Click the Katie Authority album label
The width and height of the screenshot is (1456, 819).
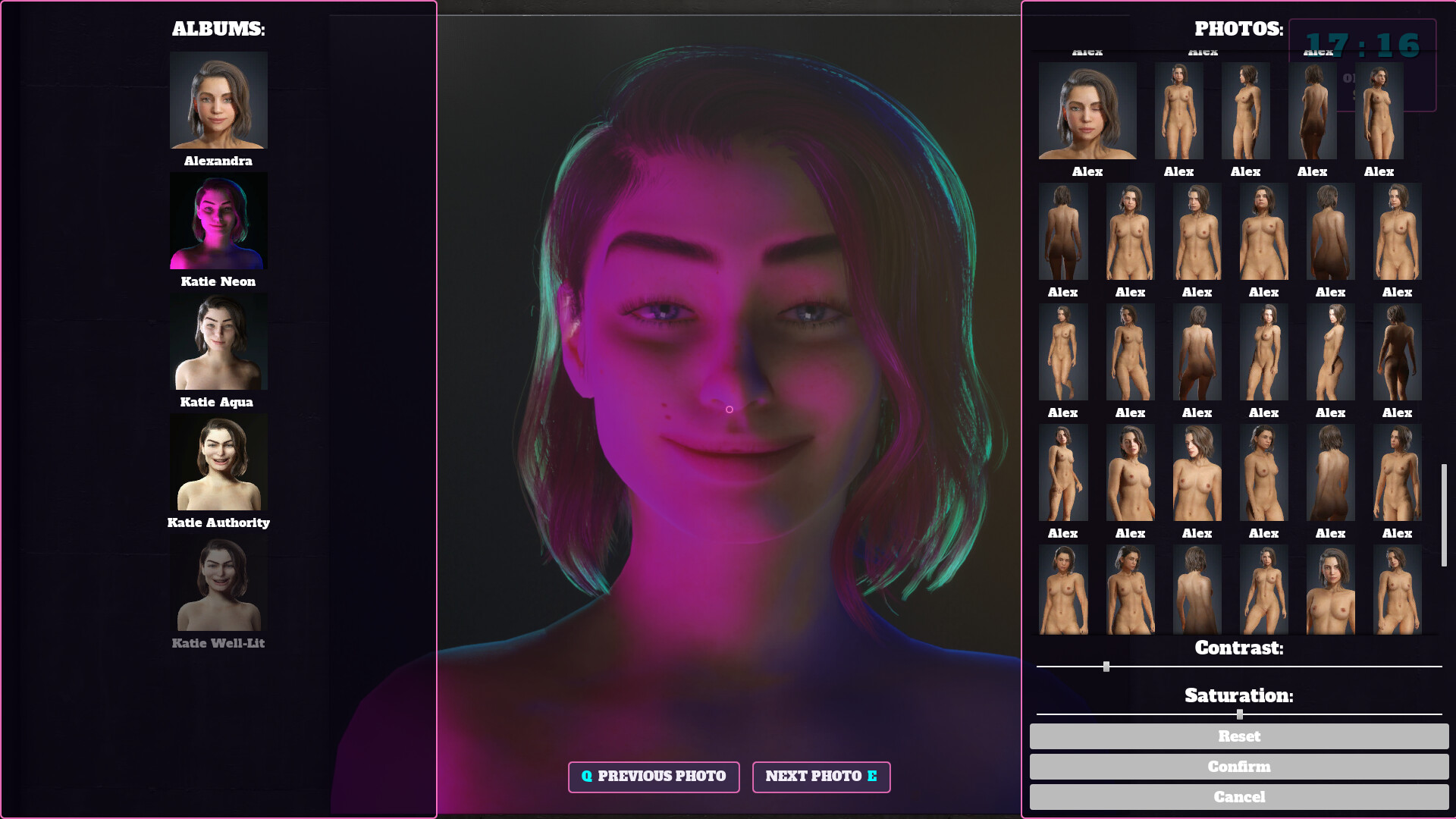pos(218,522)
